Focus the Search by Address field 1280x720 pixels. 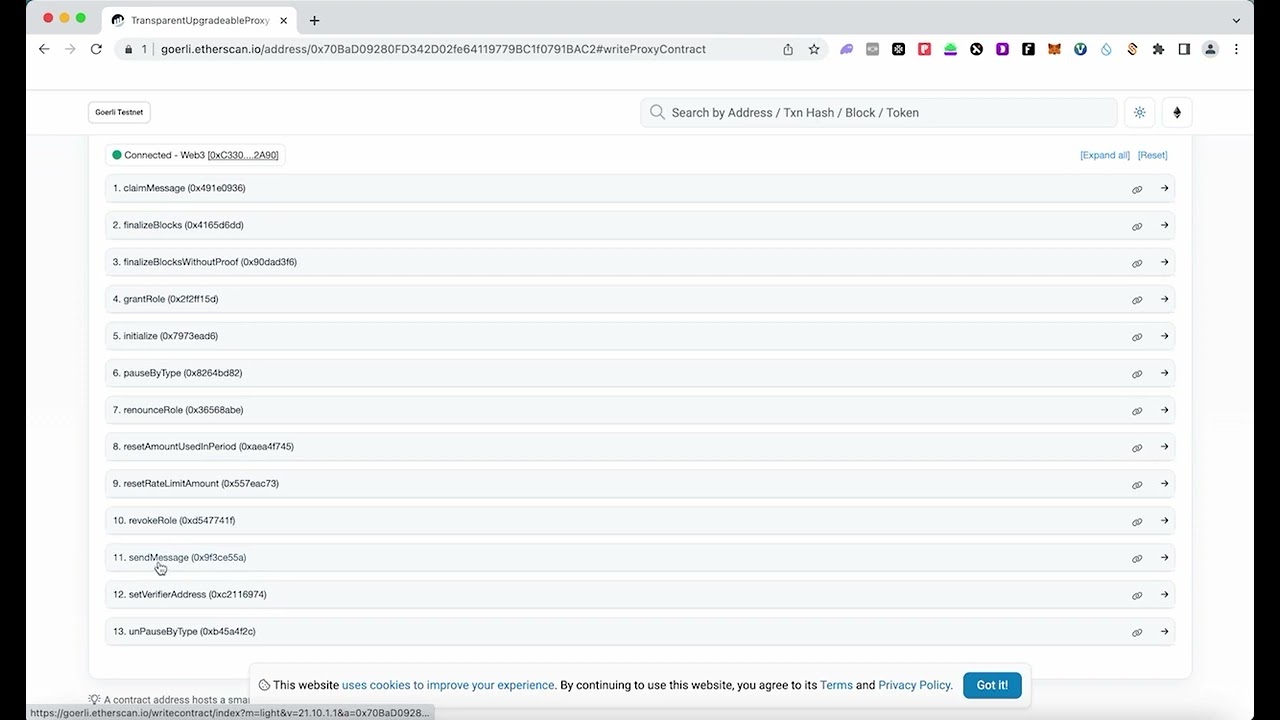point(879,113)
